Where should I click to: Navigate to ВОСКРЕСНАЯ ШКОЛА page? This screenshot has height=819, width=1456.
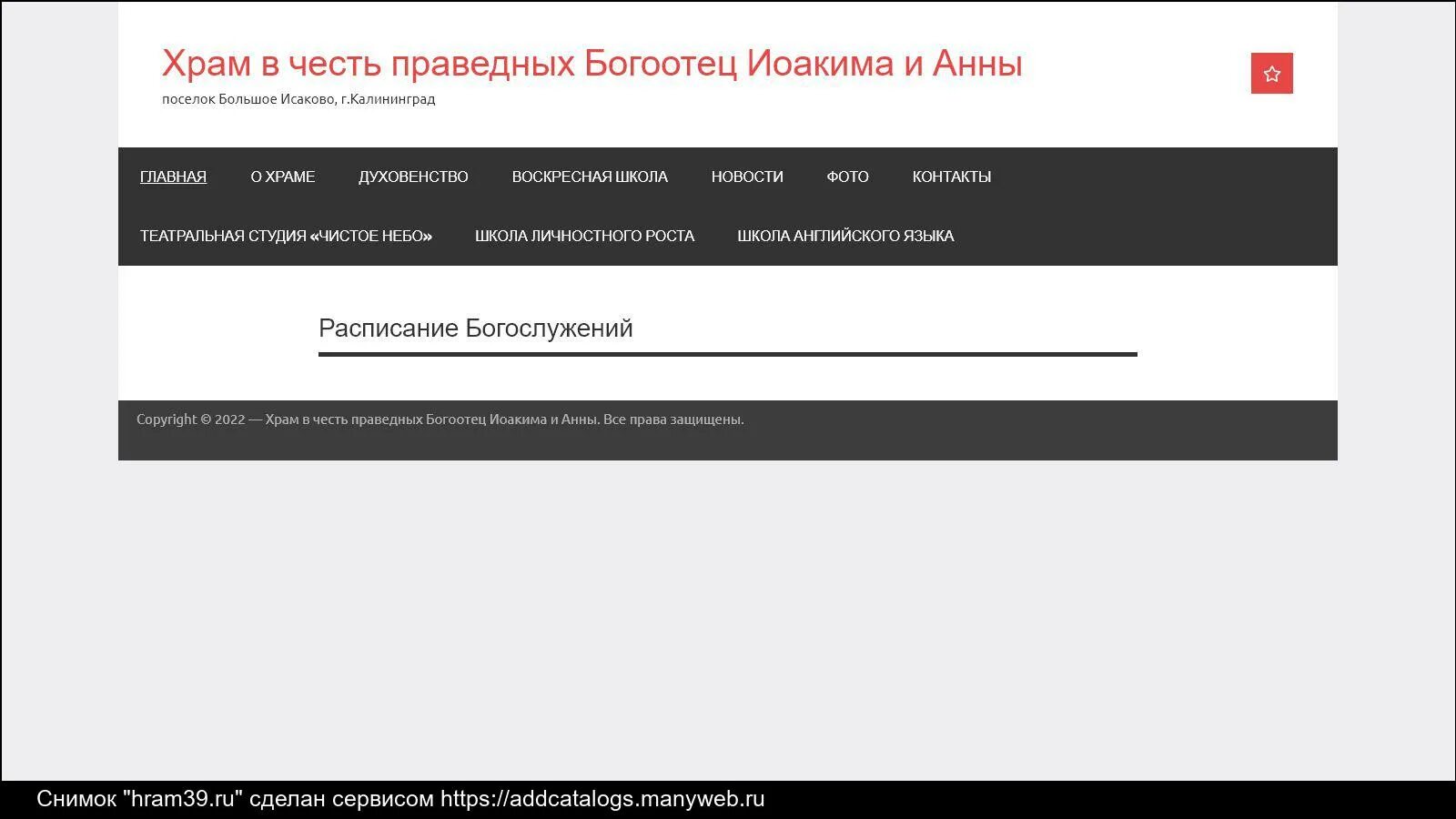590,177
